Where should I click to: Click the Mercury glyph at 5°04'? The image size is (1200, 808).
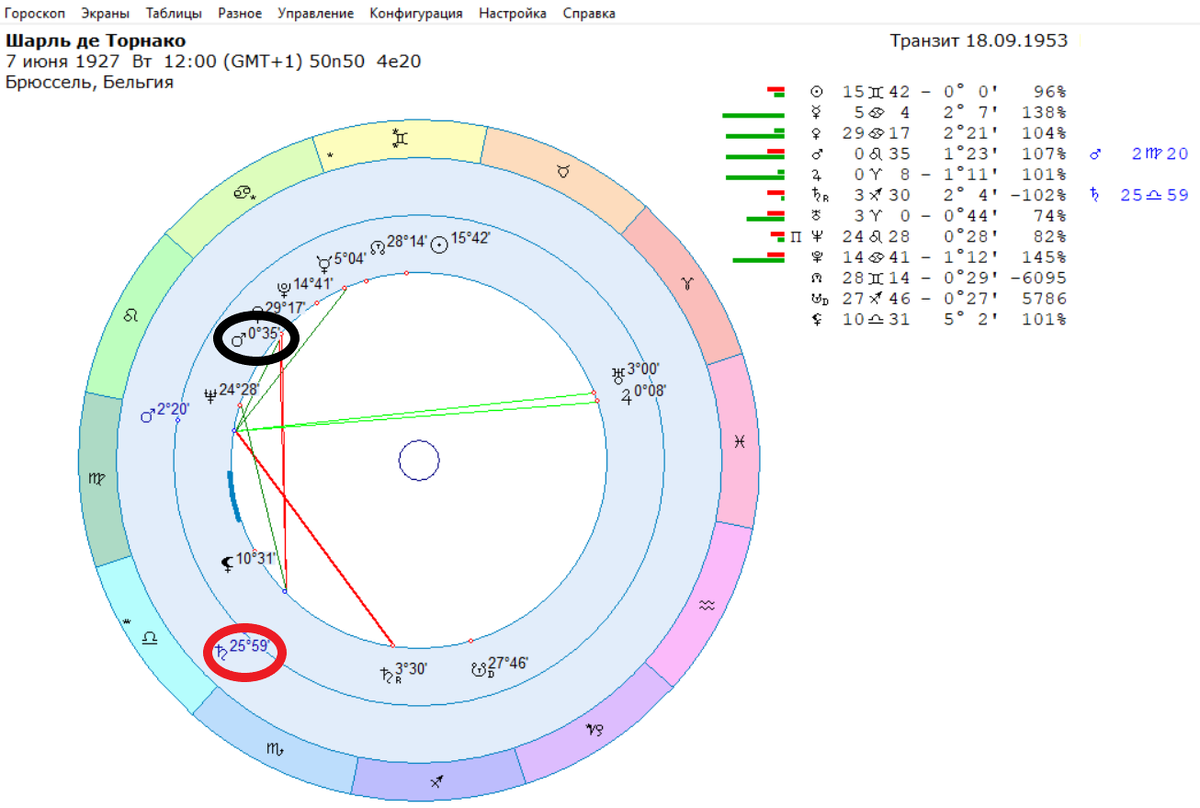click(x=324, y=264)
